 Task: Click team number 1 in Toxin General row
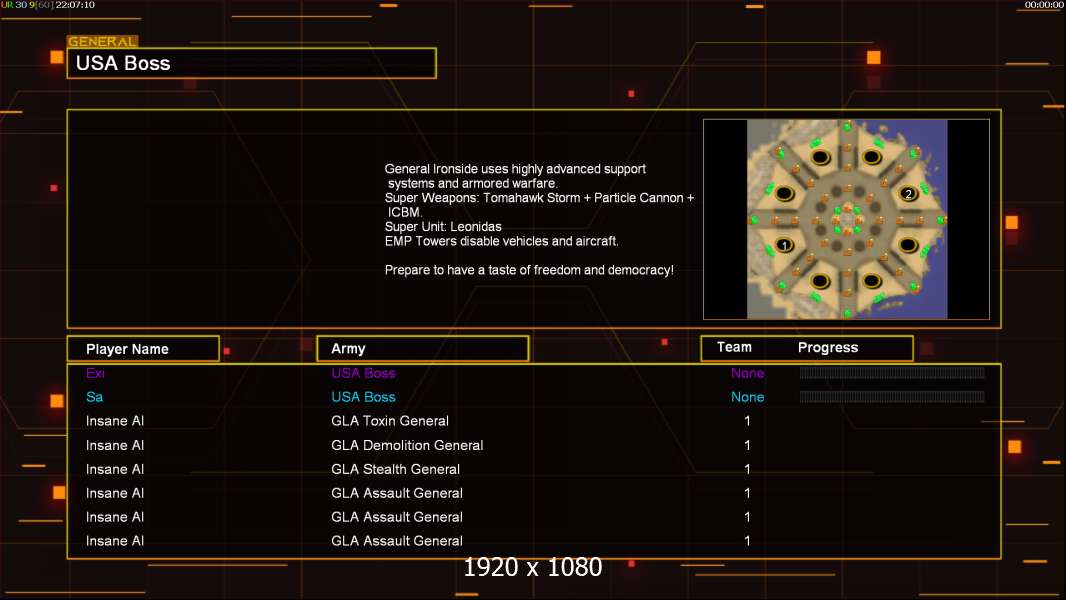pyautogui.click(x=747, y=421)
